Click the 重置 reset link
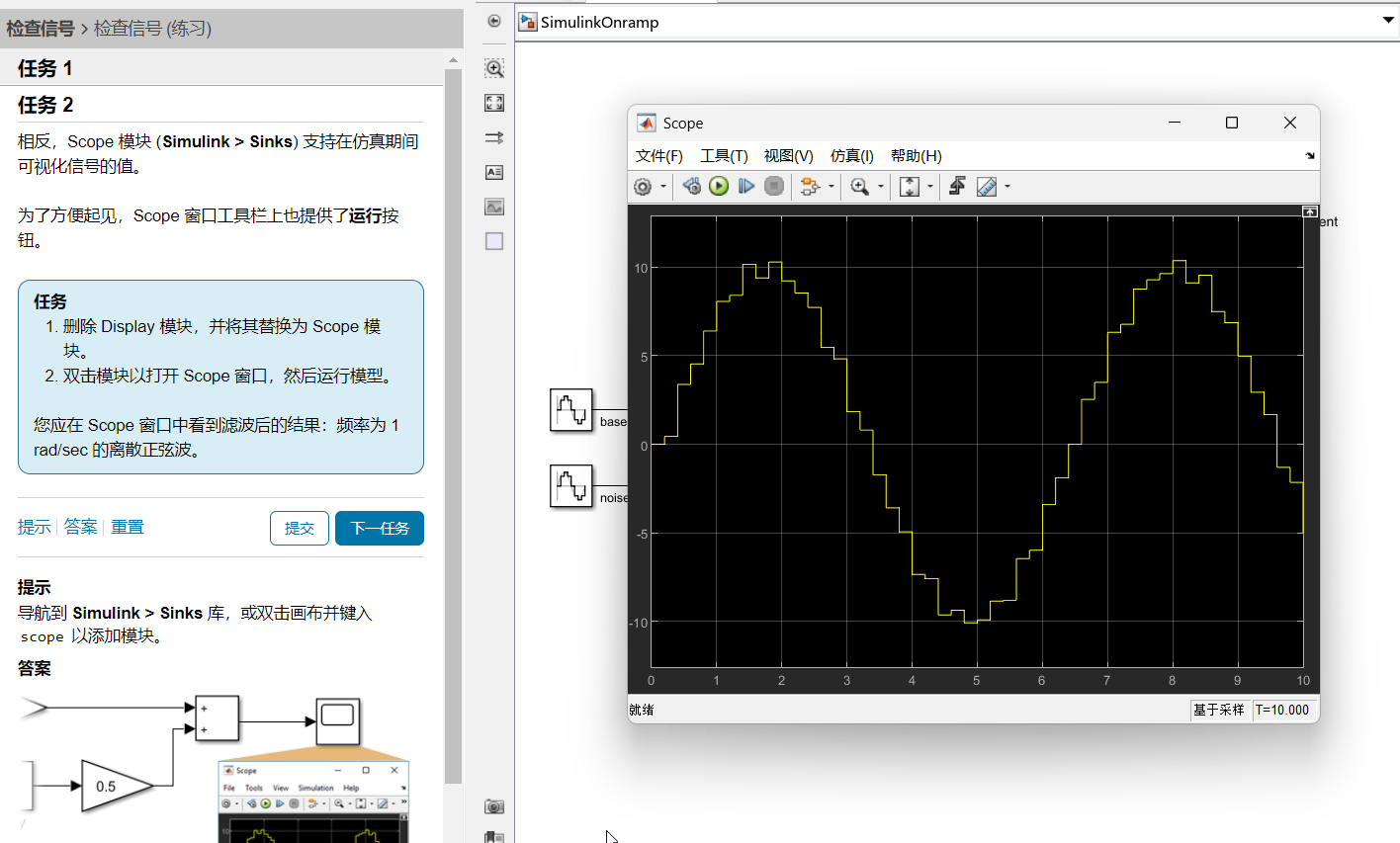1400x843 pixels. (128, 527)
